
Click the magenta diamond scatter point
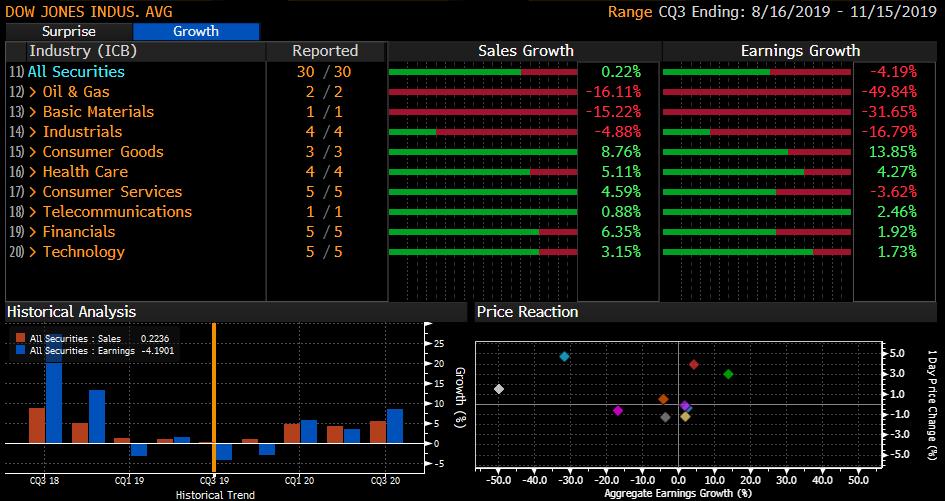(x=618, y=410)
